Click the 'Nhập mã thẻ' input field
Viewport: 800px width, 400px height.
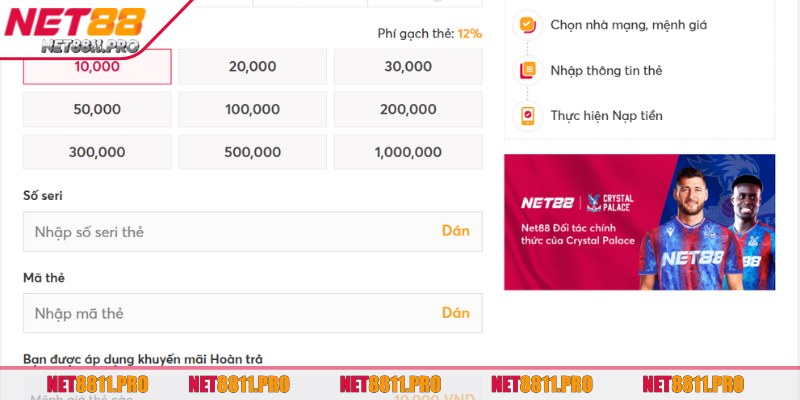tap(230, 313)
